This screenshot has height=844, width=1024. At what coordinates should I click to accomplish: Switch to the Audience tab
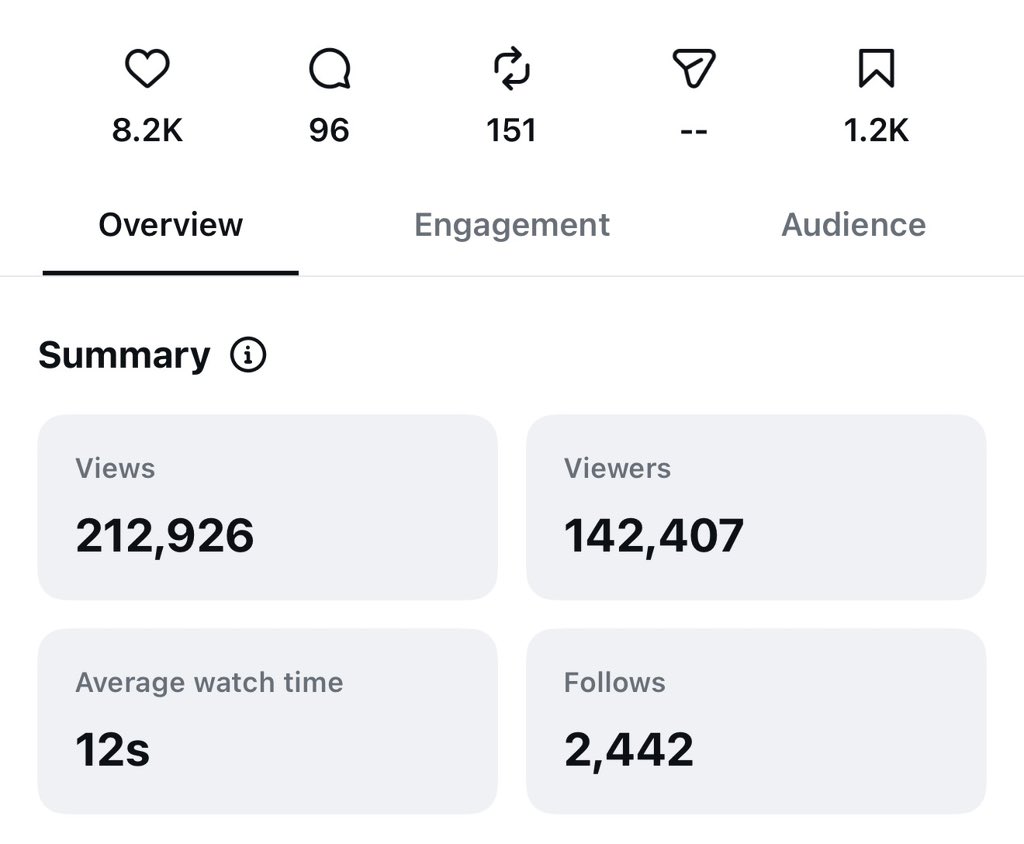(x=854, y=225)
